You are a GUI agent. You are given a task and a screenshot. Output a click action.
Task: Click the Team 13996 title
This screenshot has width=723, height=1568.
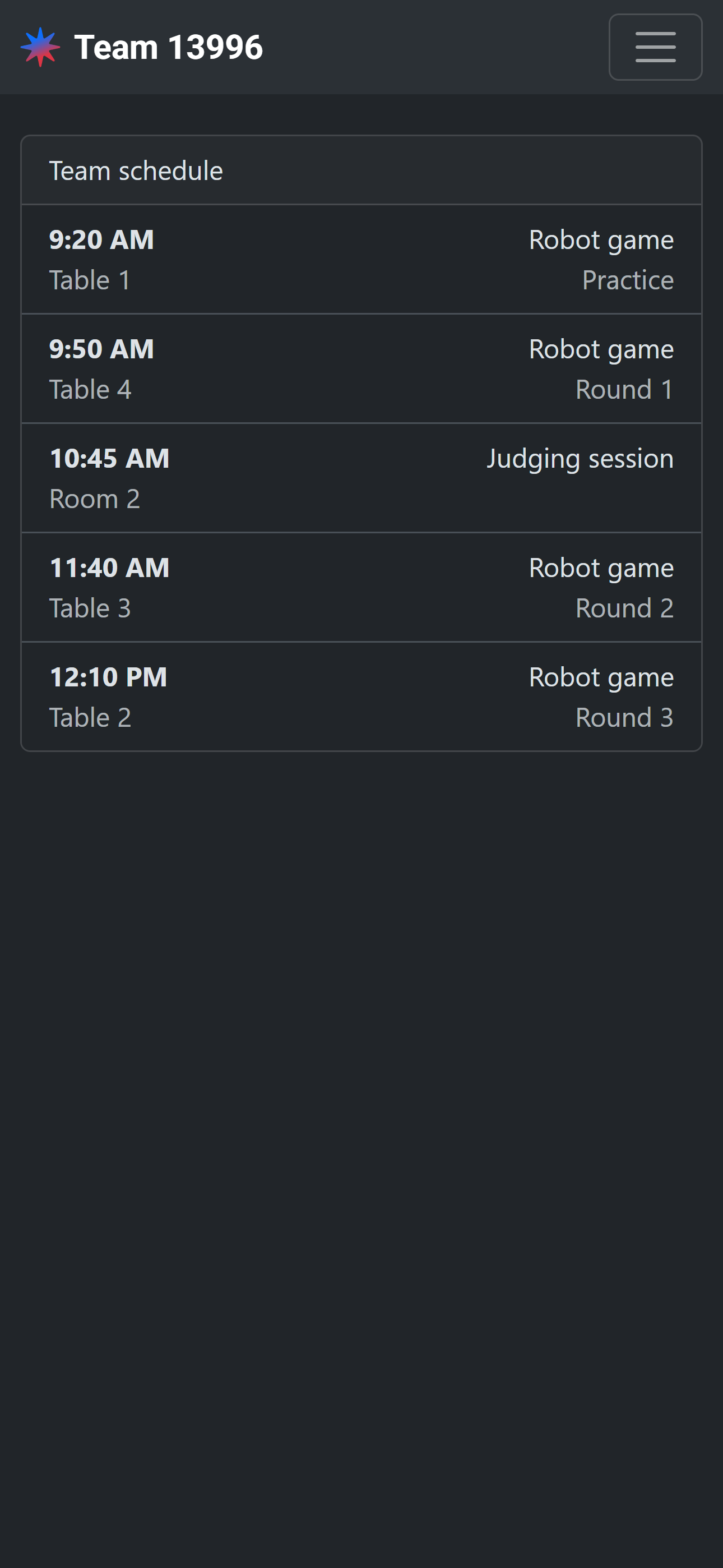pos(168,47)
